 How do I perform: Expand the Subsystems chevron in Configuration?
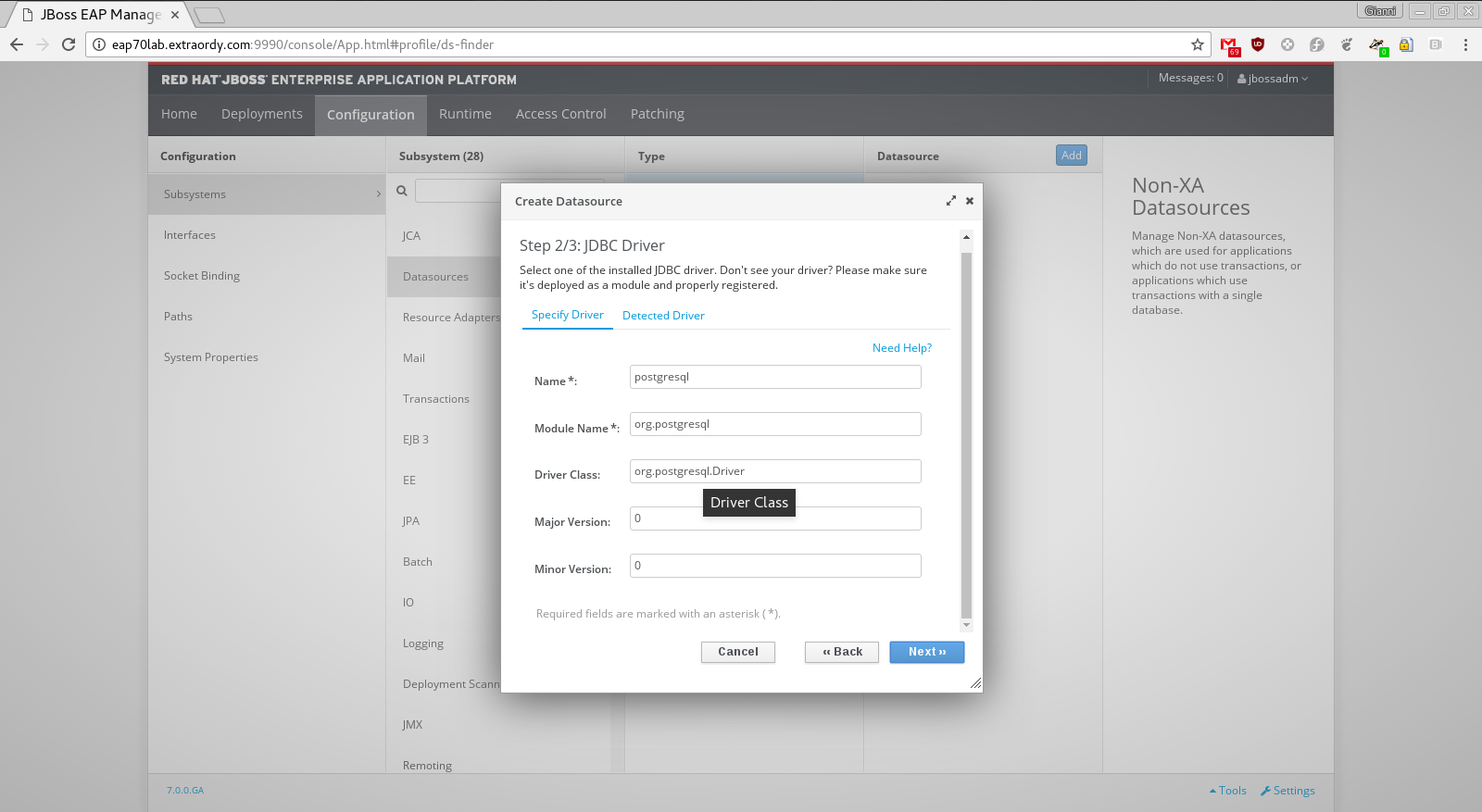(x=379, y=194)
